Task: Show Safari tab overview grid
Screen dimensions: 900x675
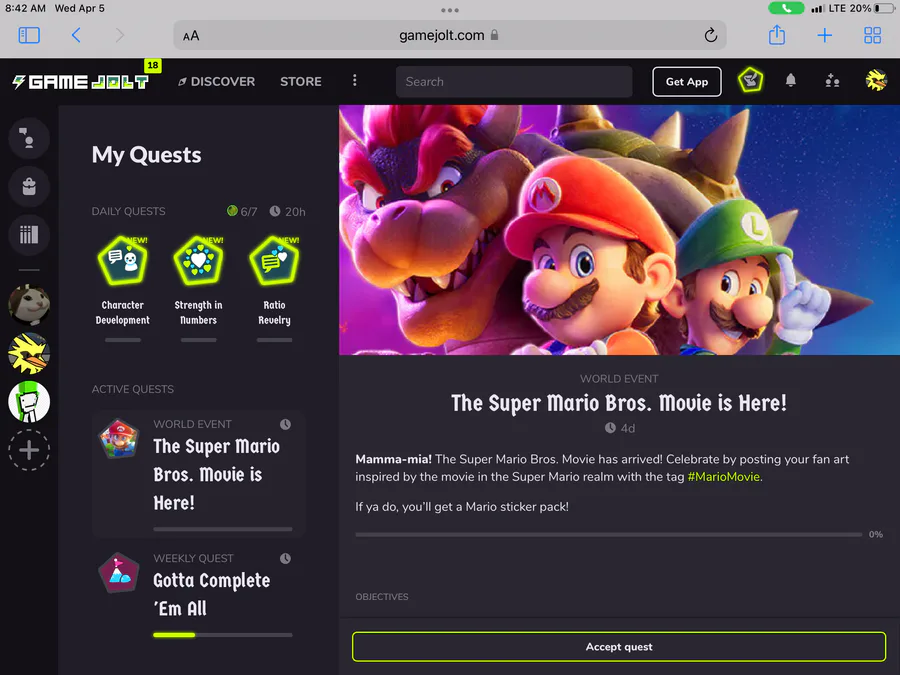Action: (872, 36)
